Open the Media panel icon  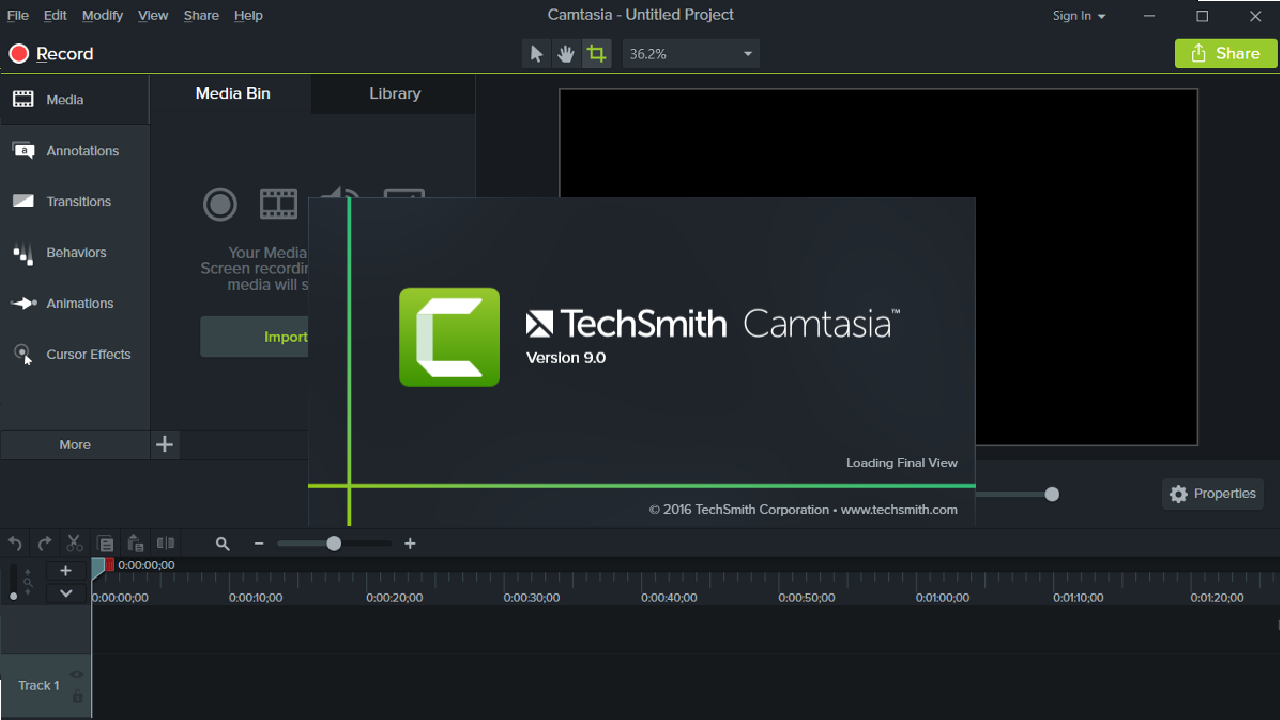23,99
